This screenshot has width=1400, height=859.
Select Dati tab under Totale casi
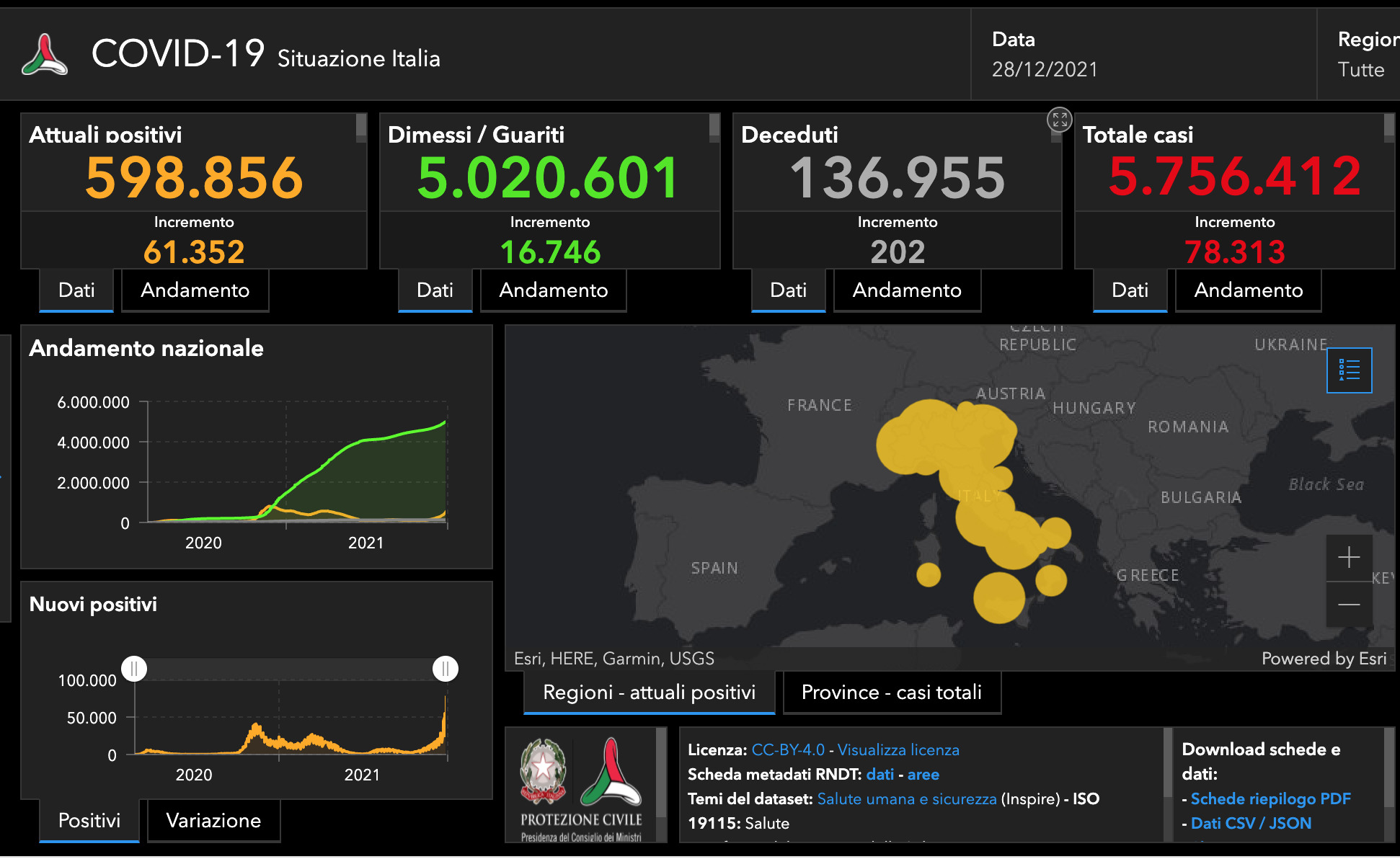tap(1129, 290)
